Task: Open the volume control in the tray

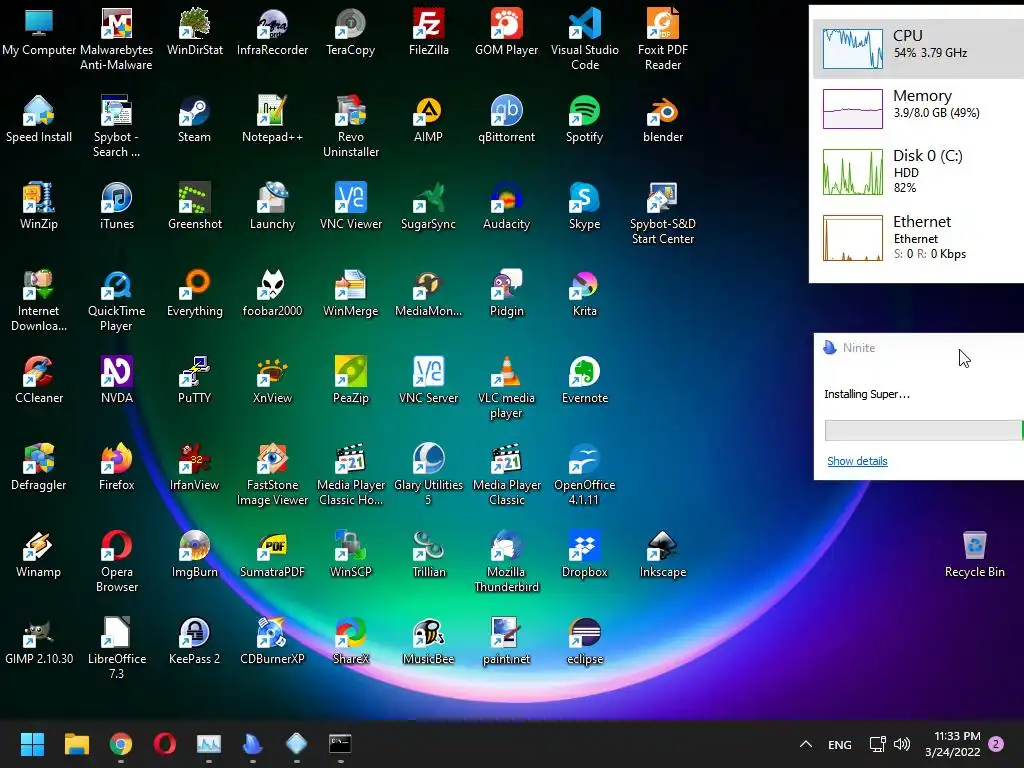Action: tap(902, 744)
